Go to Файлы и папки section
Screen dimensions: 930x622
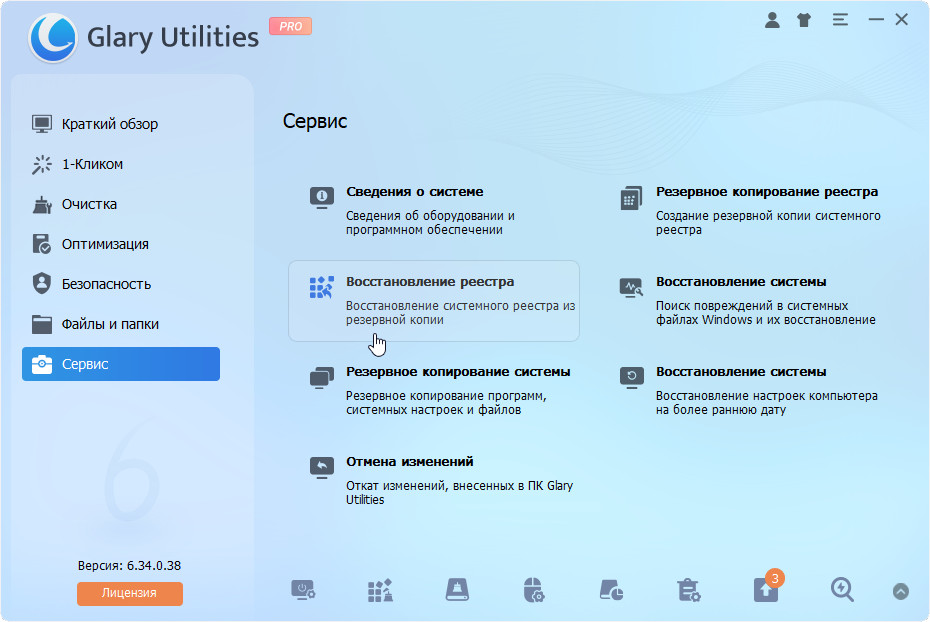(110, 324)
